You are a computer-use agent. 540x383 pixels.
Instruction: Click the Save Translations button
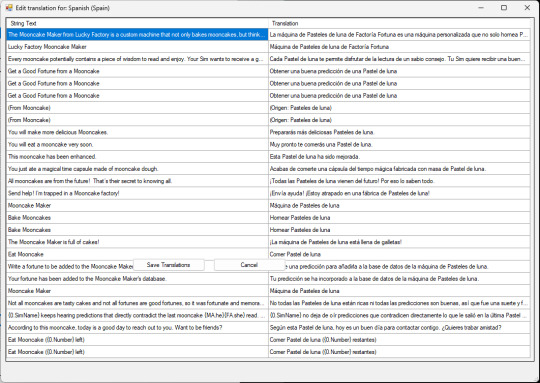(x=168, y=265)
